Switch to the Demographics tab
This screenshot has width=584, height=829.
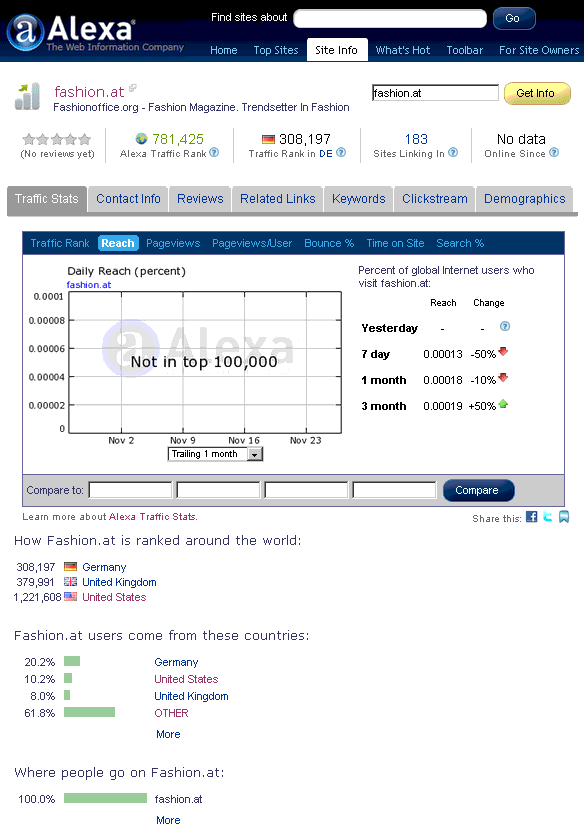(525, 199)
